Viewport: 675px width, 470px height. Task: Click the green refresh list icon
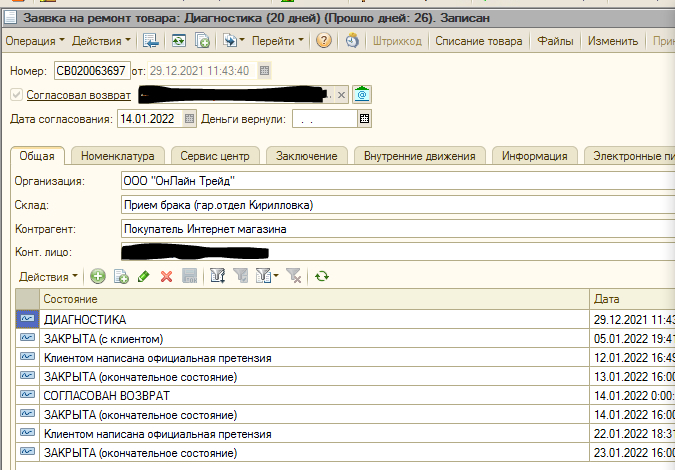point(321,276)
